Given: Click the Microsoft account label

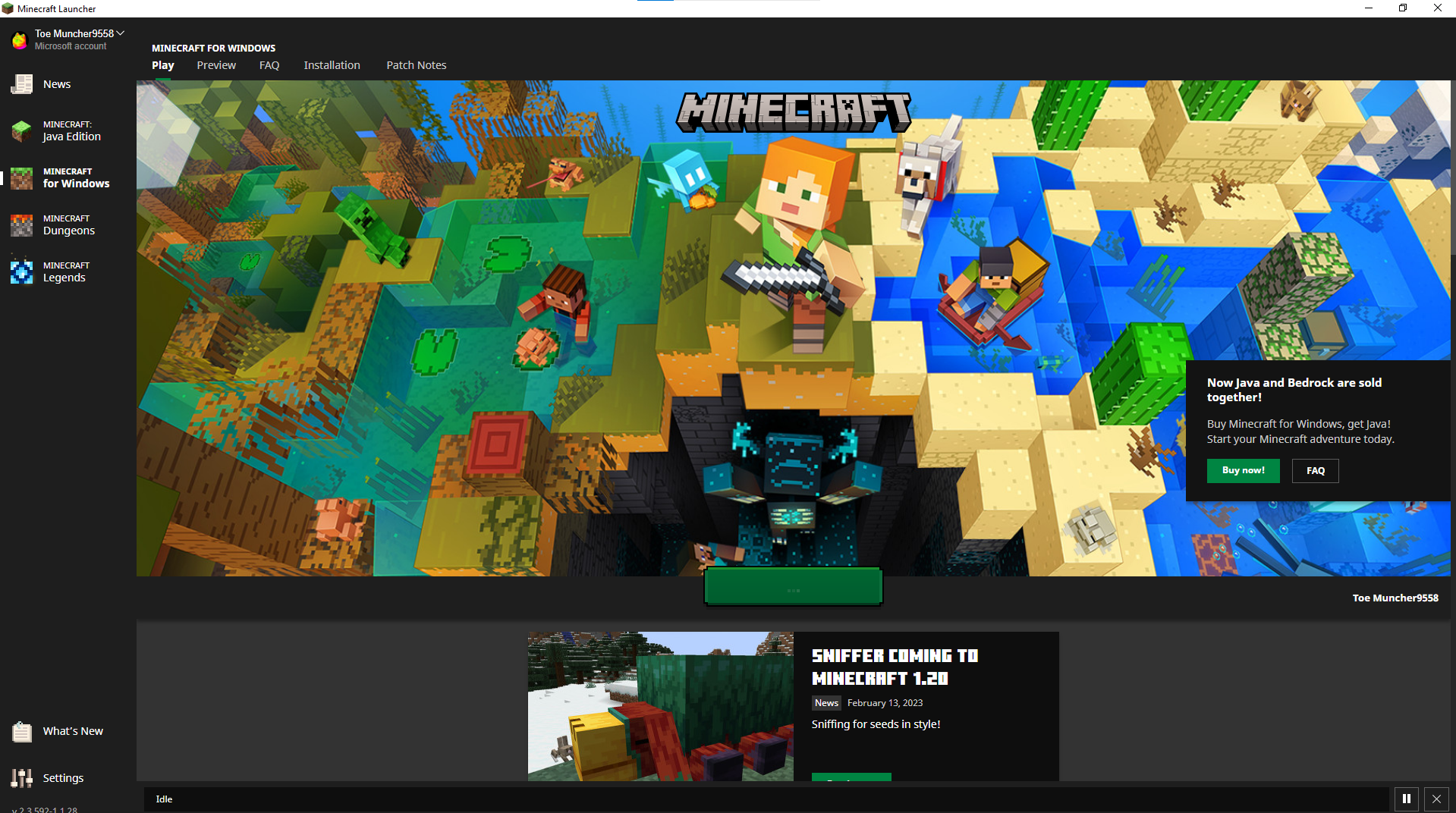Looking at the screenshot, I should coord(71,46).
